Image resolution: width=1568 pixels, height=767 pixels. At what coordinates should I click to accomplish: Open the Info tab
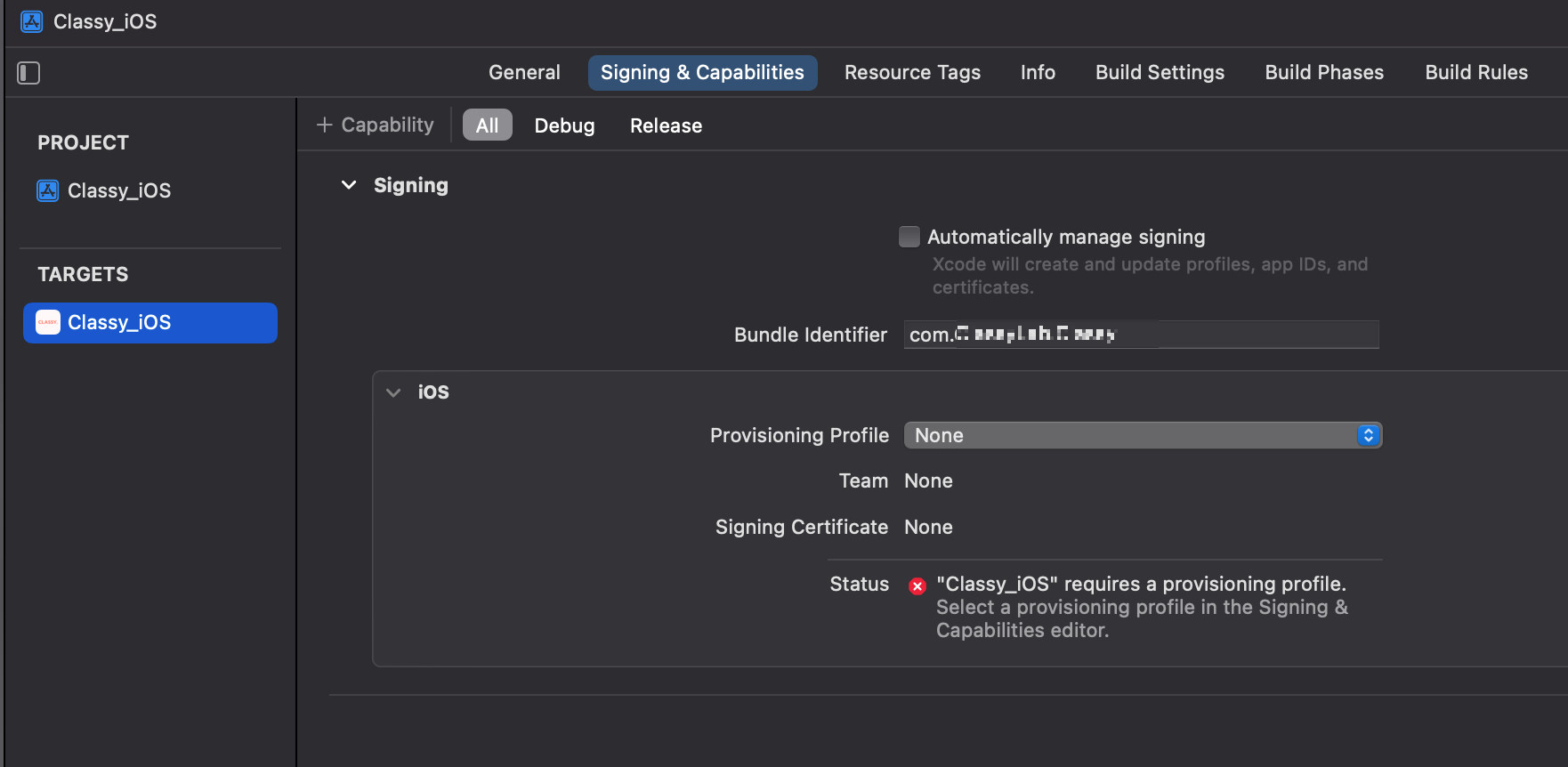tap(1038, 73)
